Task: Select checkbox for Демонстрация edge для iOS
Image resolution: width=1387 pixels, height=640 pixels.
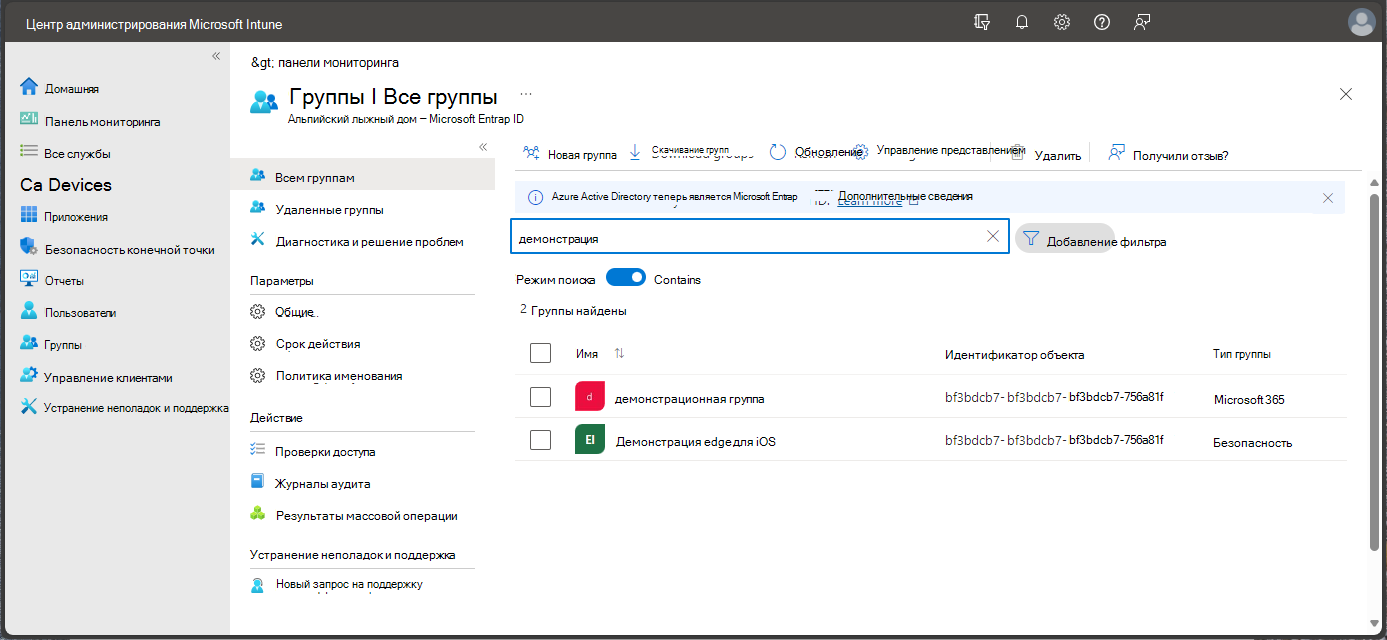Action: coord(540,440)
